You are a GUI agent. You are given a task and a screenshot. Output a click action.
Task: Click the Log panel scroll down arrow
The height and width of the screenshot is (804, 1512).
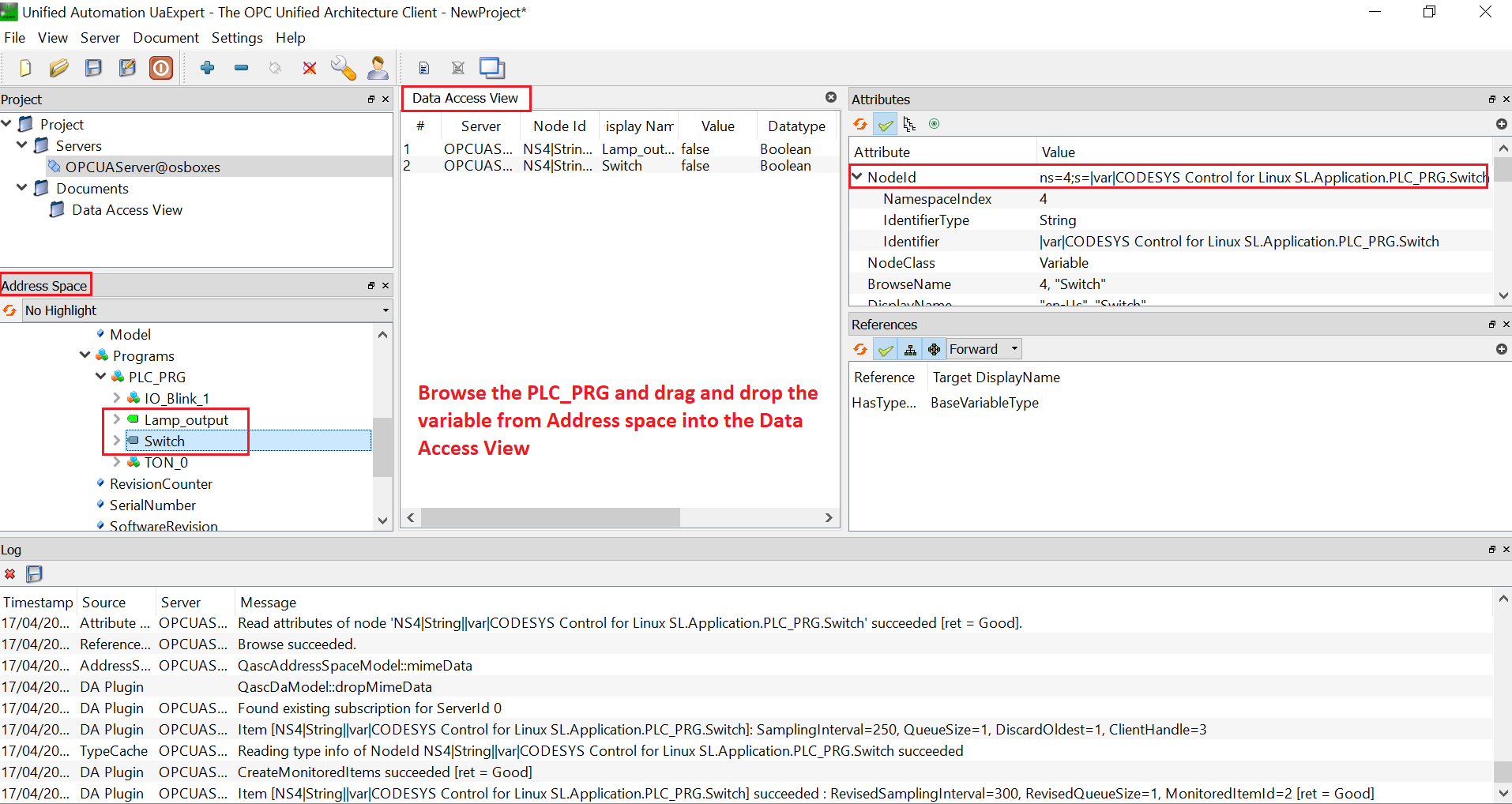1503,793
